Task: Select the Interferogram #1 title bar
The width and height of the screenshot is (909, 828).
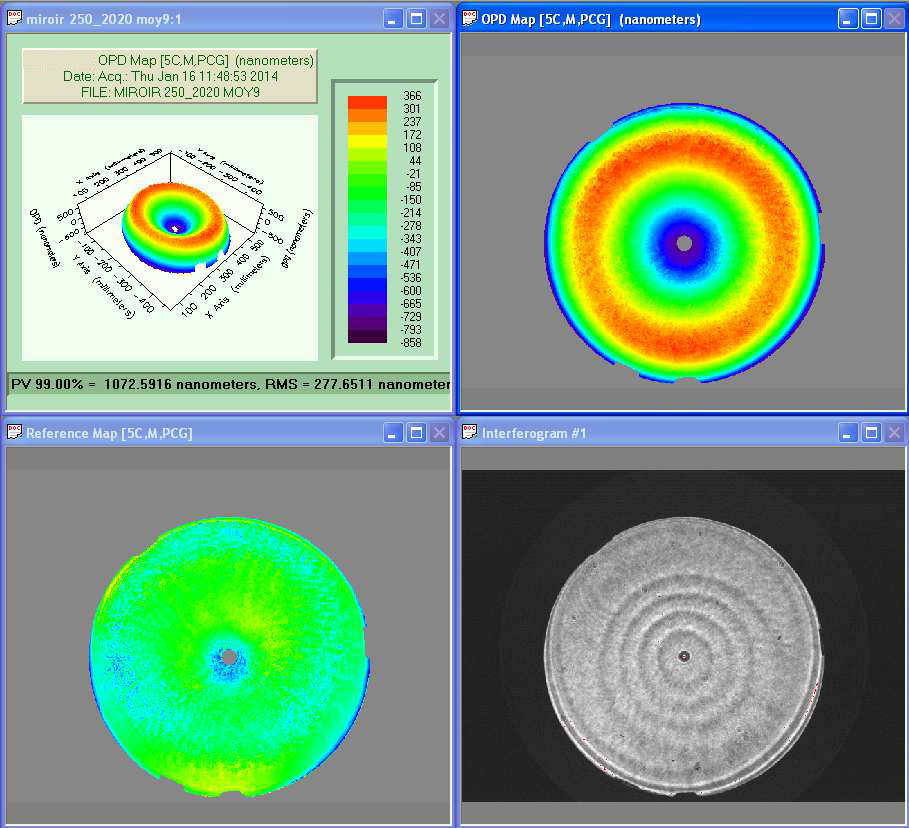Action: [x=650, y=432]
